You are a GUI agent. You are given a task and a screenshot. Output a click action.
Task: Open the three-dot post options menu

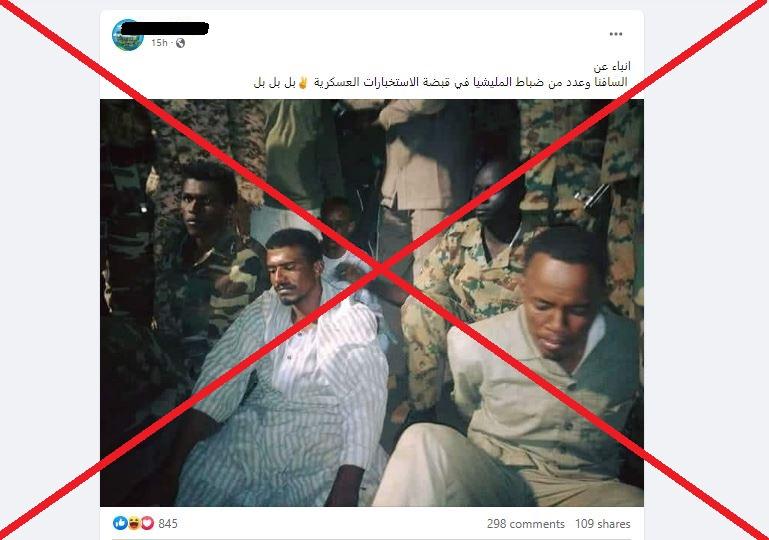pyautogui.click(x=615, y=34)
